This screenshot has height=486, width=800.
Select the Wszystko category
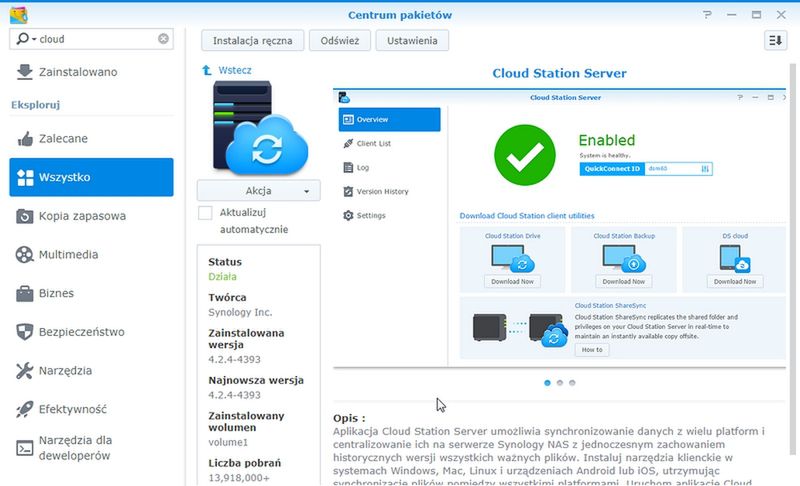91,177
